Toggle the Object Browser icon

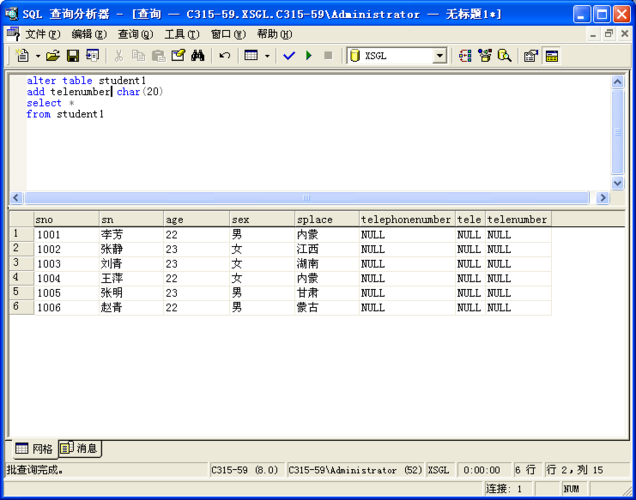click(x=485, y=56)
